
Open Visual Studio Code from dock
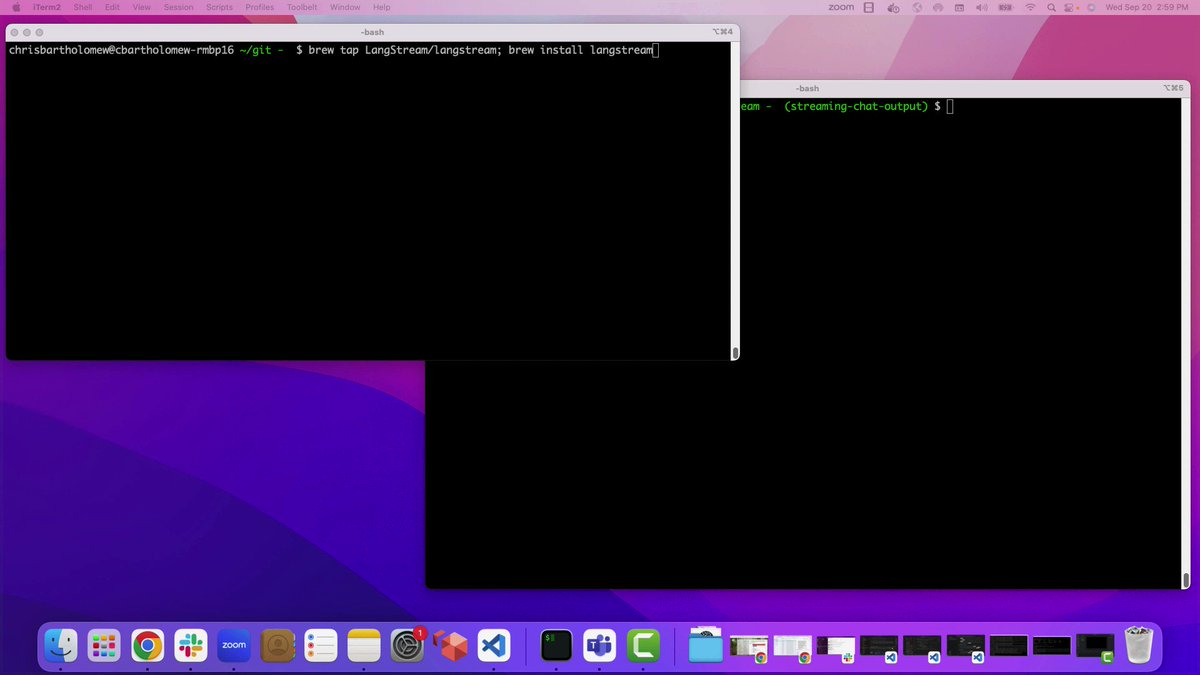pyautogui.click(x=494, y=645)
